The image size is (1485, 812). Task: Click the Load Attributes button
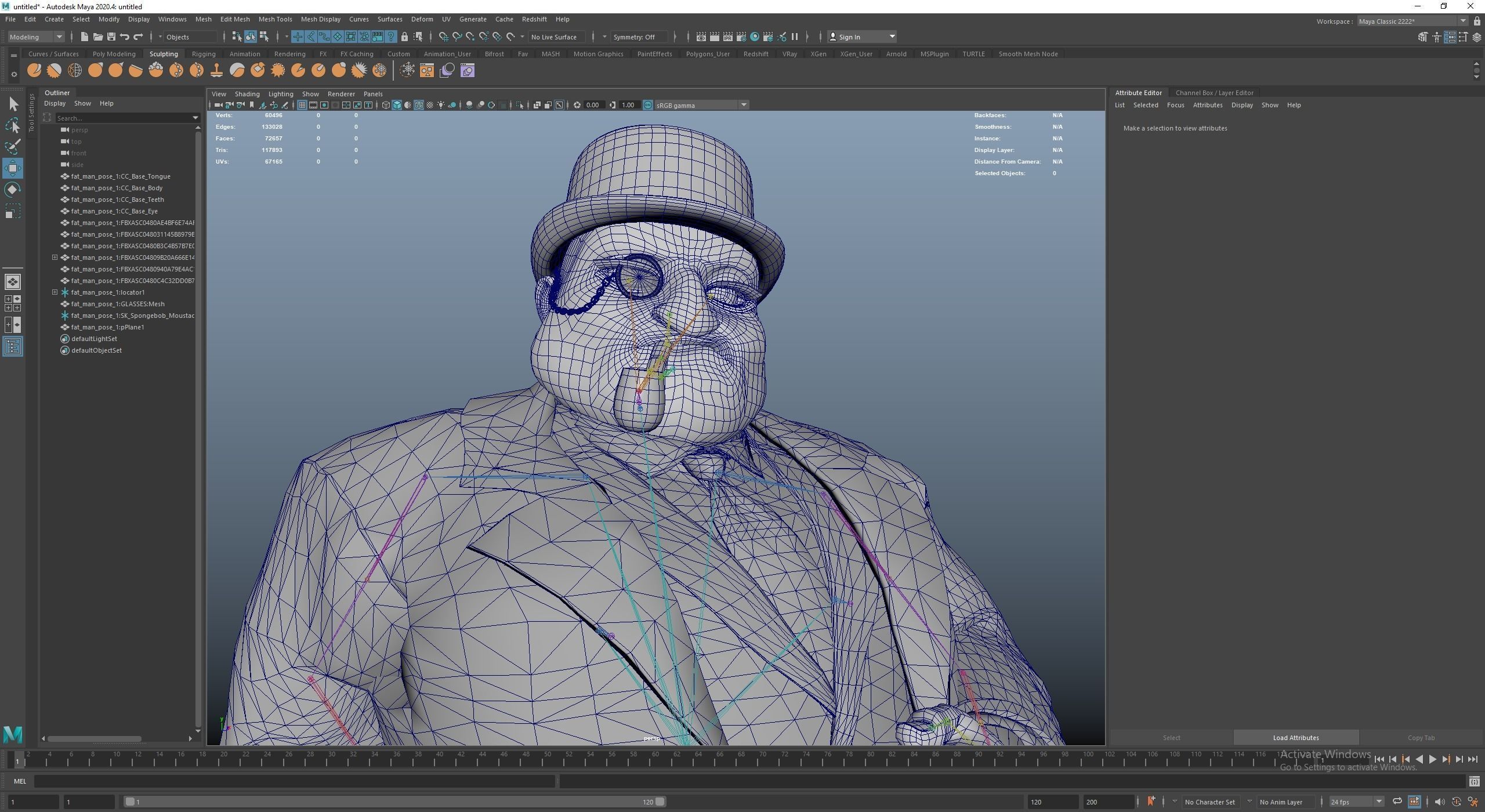point(1295,738)
